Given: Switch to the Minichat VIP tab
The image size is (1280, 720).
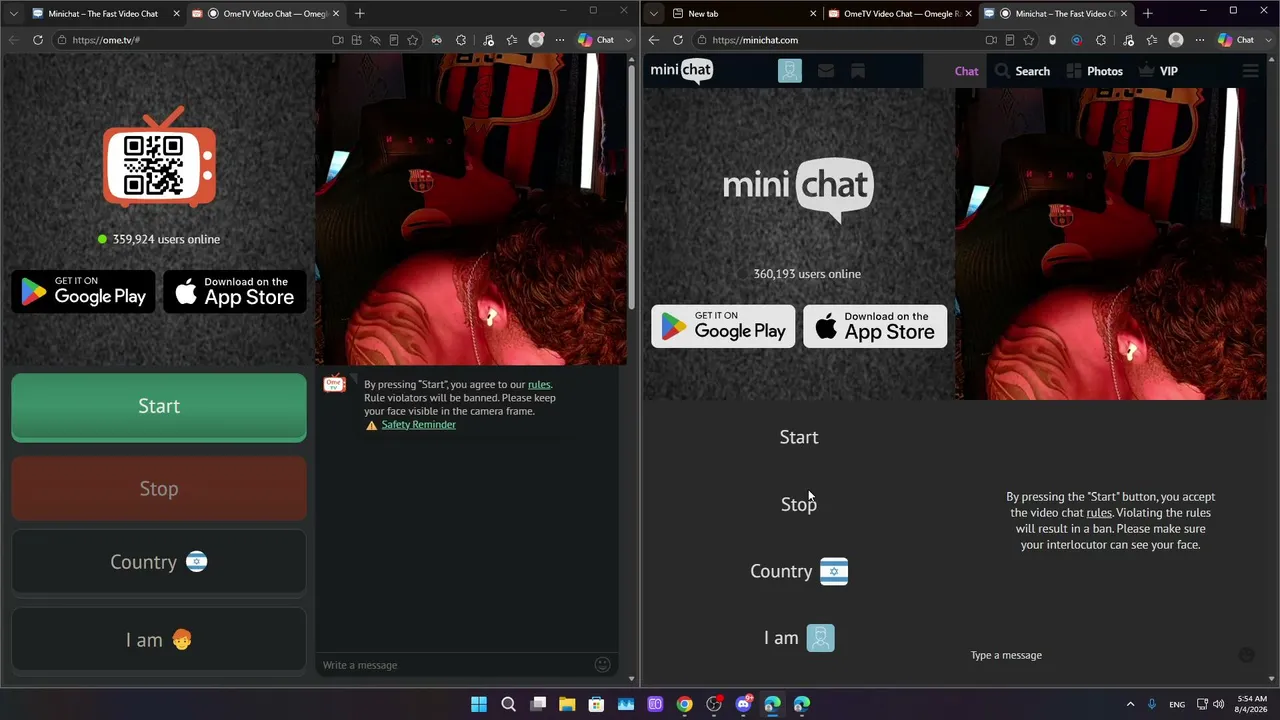Looking at the screenshot, I should [x=1158, y=71].
